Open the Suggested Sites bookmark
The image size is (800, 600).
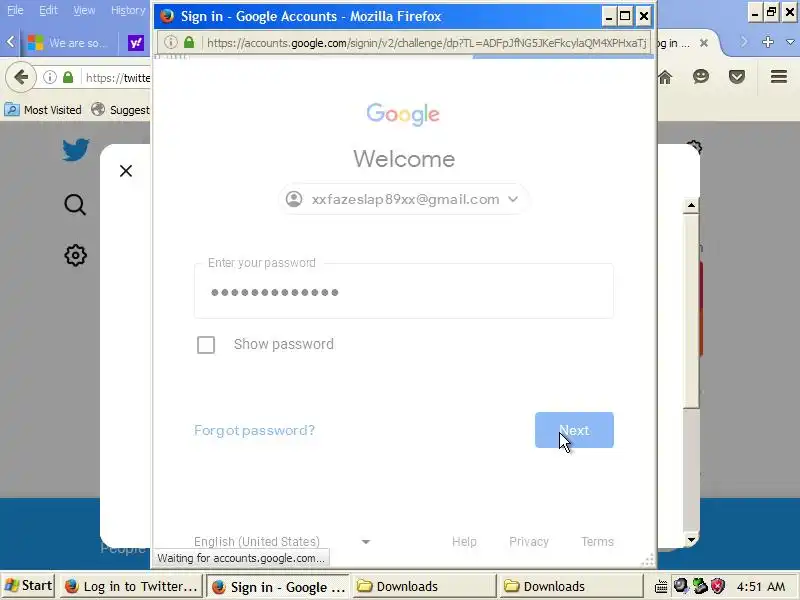[x=120, y=110]
